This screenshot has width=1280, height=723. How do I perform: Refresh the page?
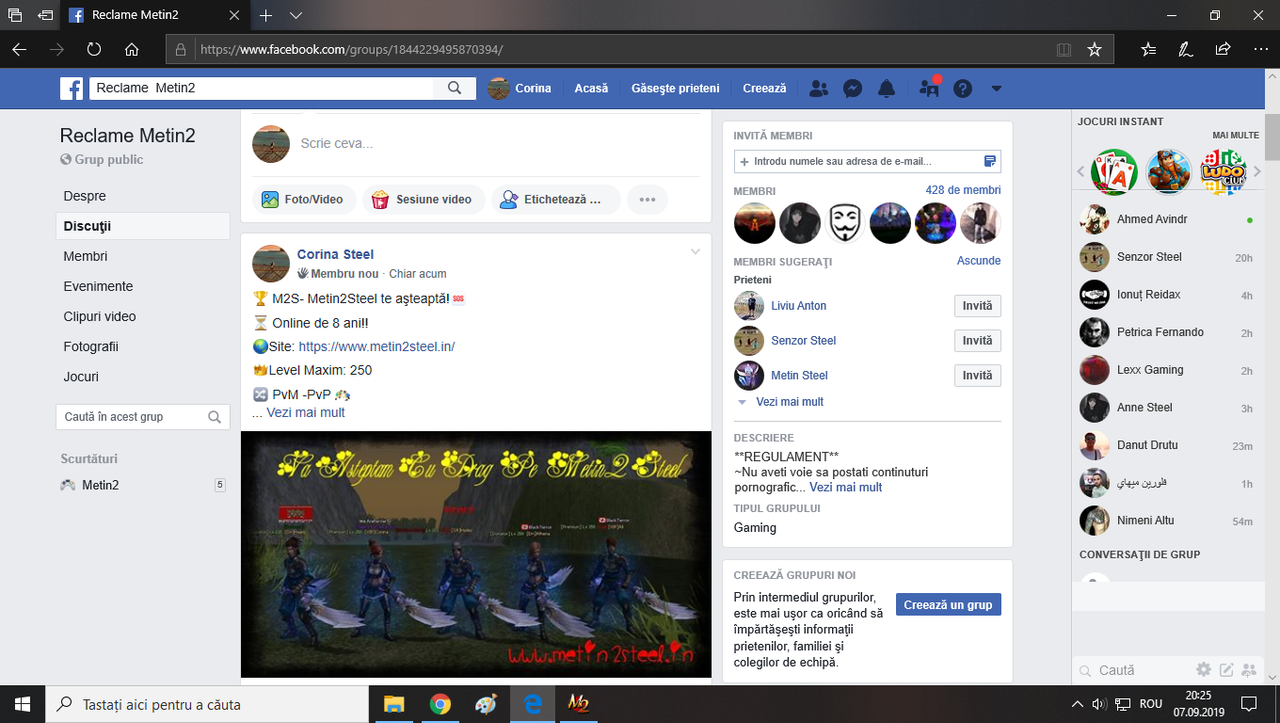click(94, 49)
